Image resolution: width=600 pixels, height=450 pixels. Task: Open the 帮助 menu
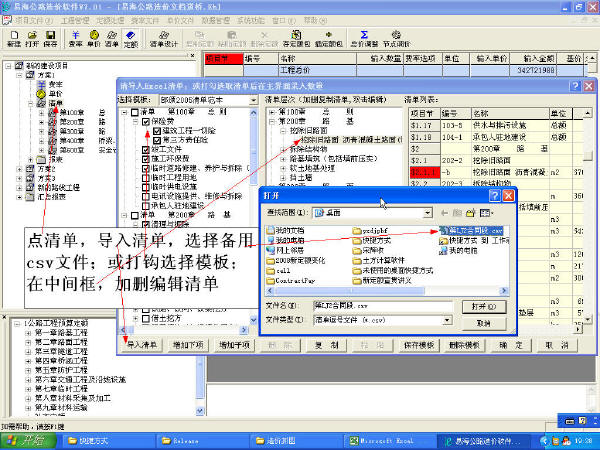315,20
